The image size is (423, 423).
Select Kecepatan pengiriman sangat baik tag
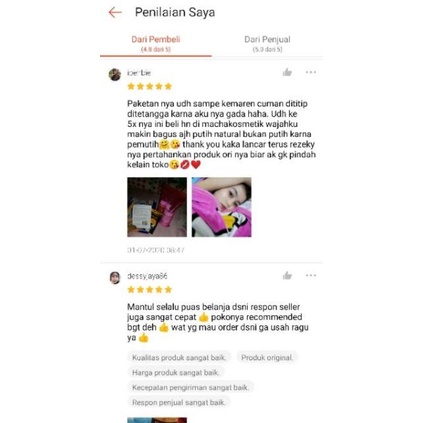(190, 388)
